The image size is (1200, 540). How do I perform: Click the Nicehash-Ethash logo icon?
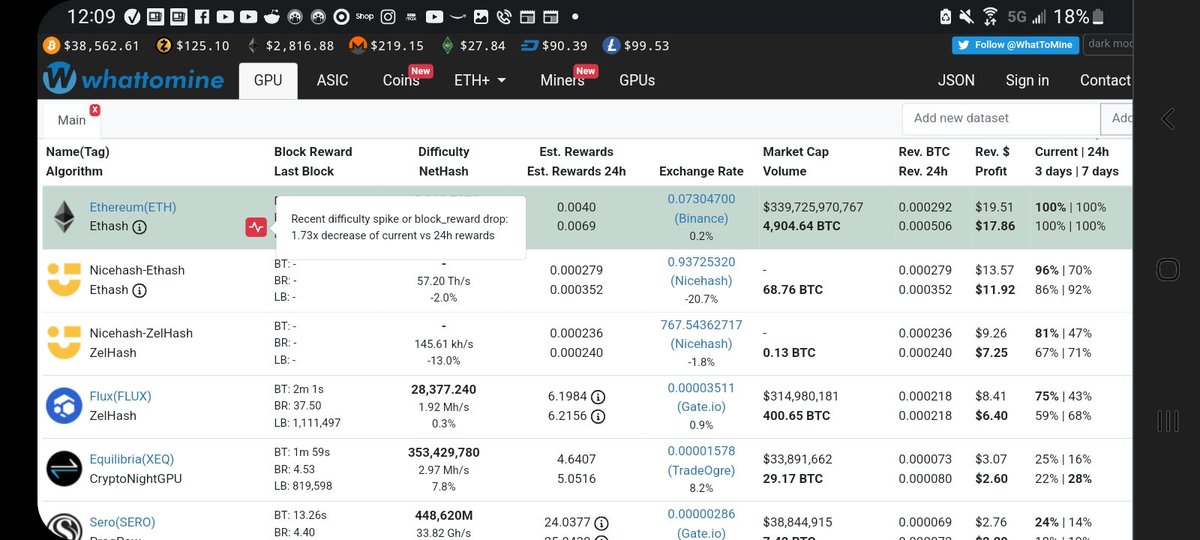pos(64,280)
